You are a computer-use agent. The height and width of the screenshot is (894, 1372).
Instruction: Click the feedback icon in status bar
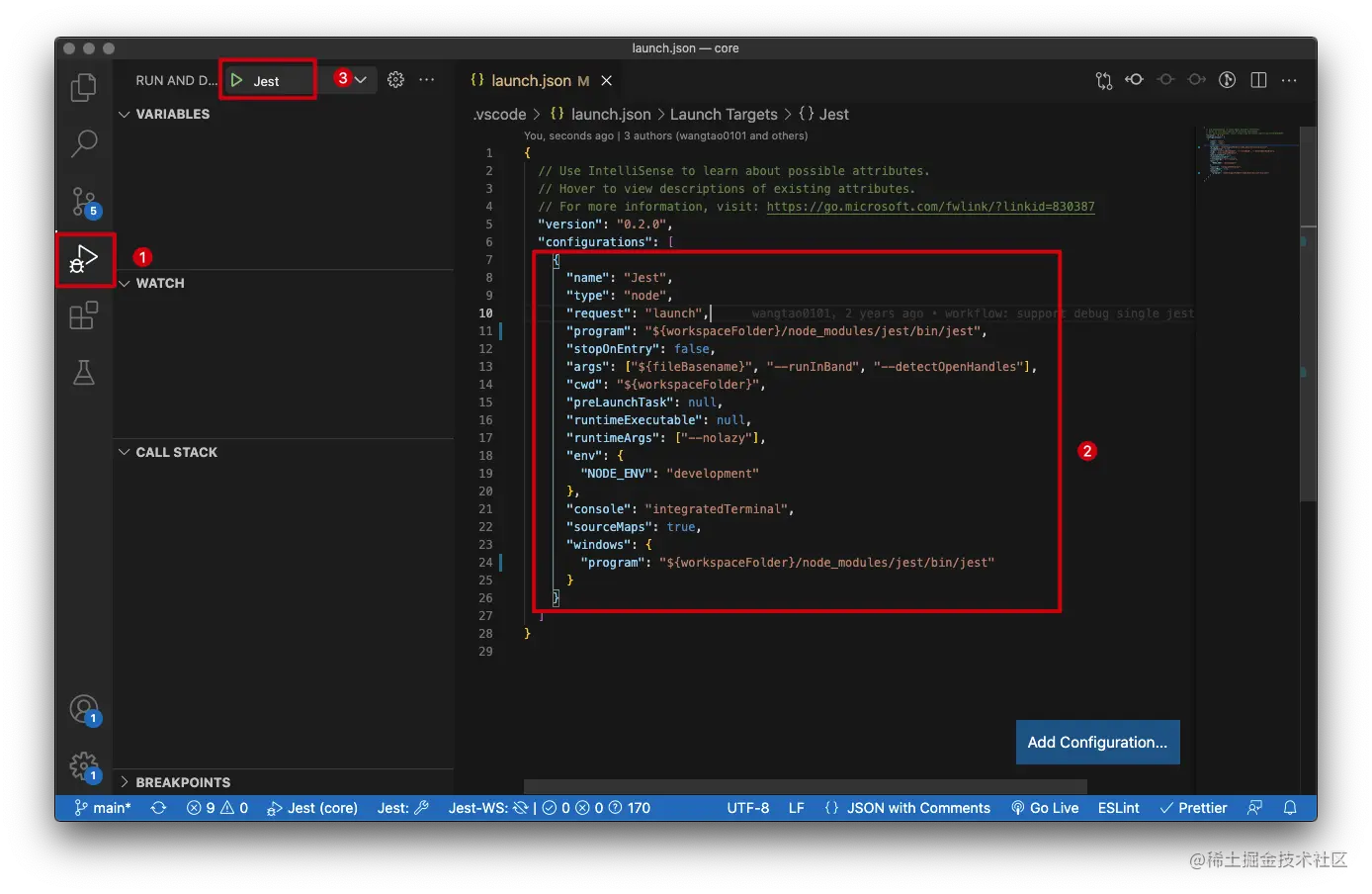[x=1254, y=808]
